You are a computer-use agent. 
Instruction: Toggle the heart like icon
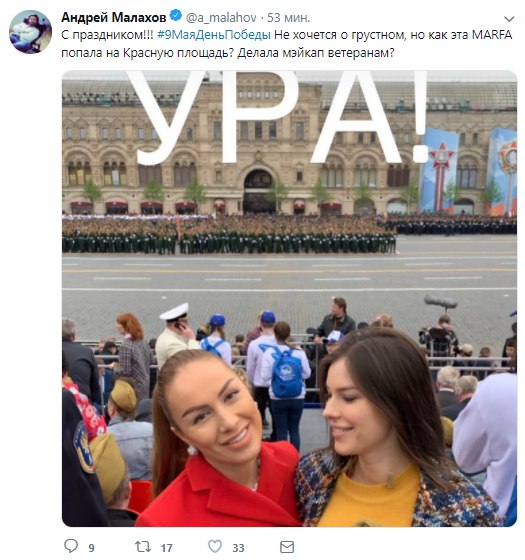pos(215,546)
